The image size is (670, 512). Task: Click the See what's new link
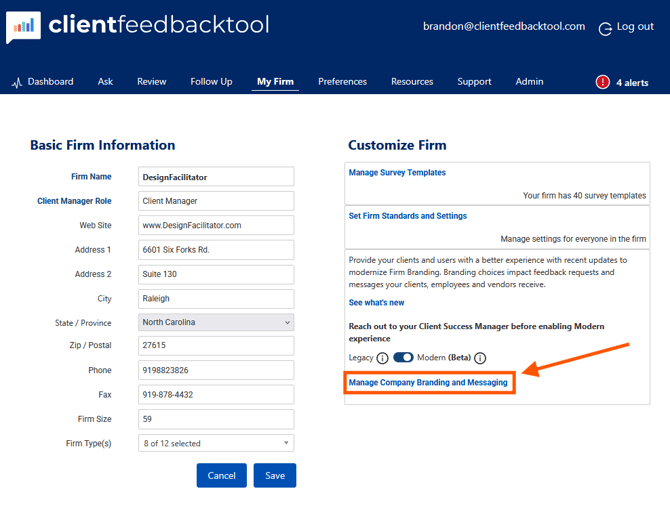(376, 303)
